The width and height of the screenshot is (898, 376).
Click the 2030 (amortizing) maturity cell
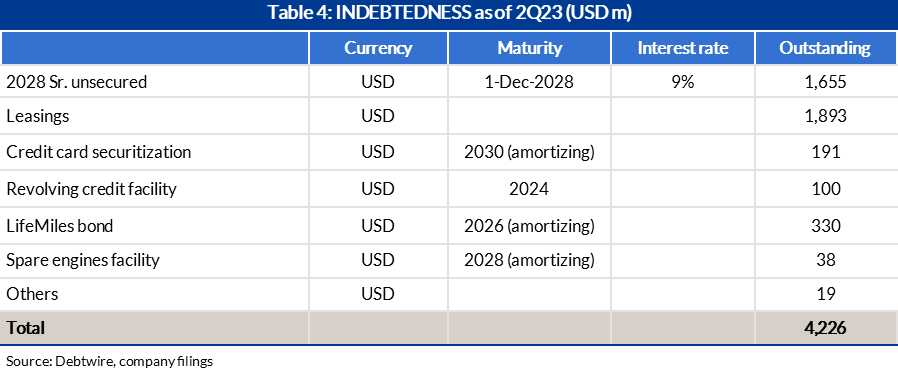pyautogui.click(x=529, y=152)
